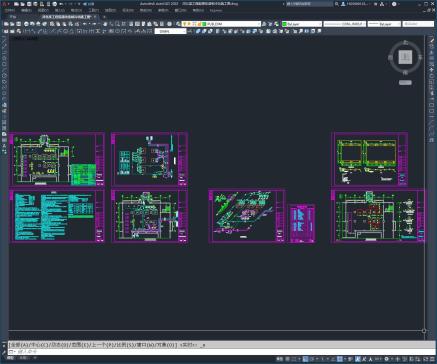437x364 pixels.
Task: Choose the 范围(E) zoom option
Action: [80, 345]
